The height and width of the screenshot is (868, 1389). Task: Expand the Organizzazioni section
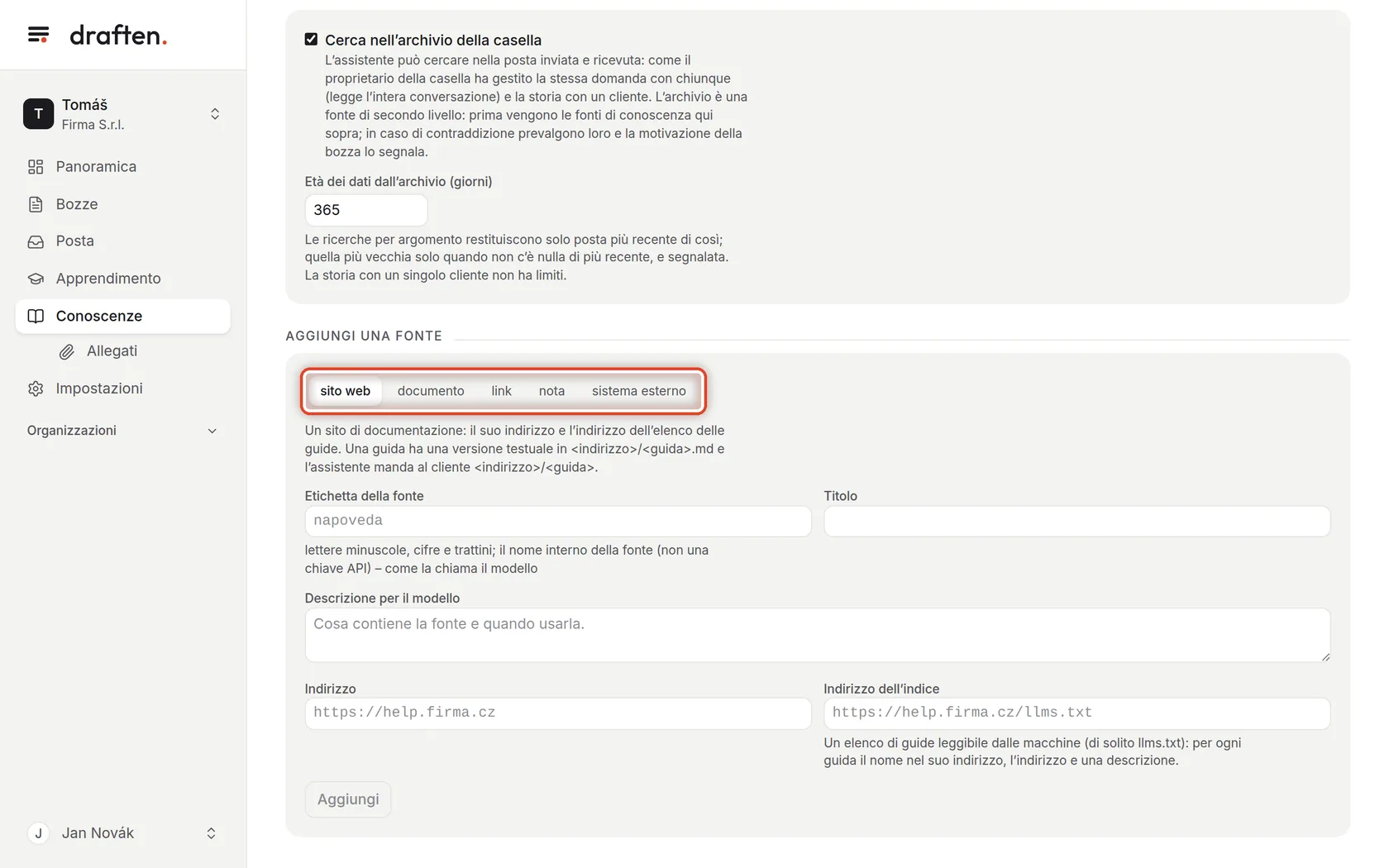tap(122, 431)
